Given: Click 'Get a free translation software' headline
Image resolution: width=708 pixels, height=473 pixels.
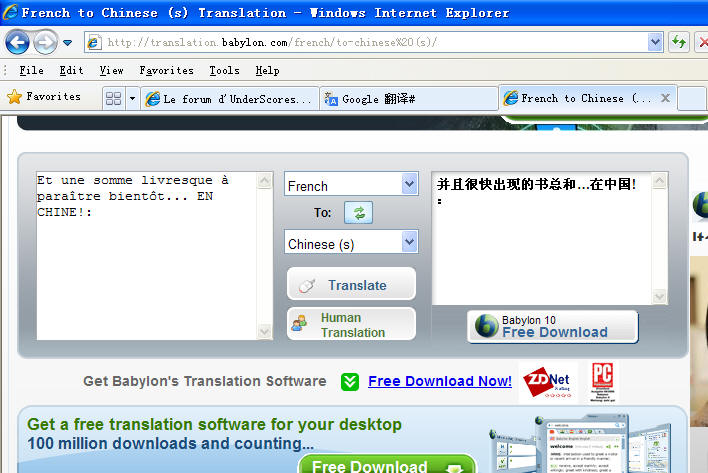Looking at the screenshot, I should (214, 425).
